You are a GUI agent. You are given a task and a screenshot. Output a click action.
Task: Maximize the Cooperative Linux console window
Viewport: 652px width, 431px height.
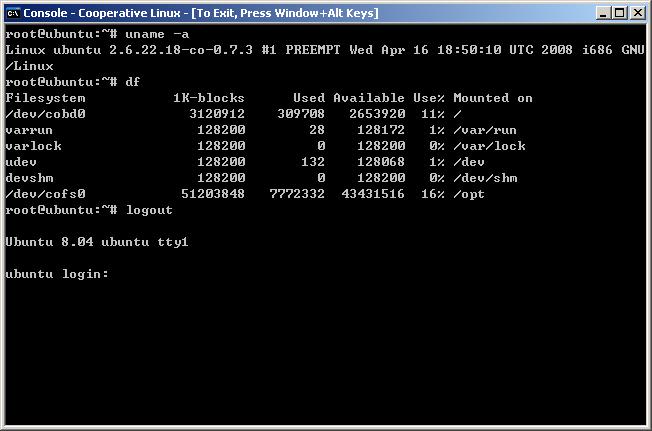point(620,13)
